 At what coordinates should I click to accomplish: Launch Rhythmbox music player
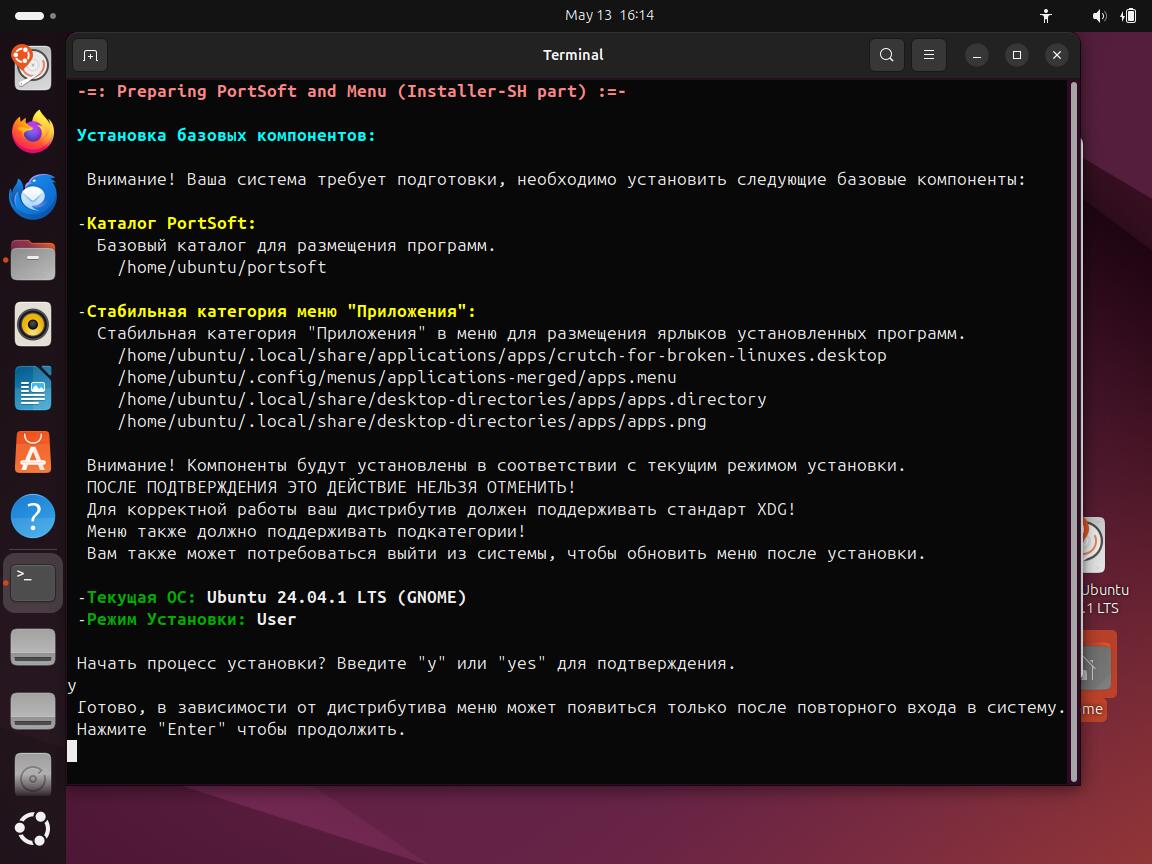(33, 324)
